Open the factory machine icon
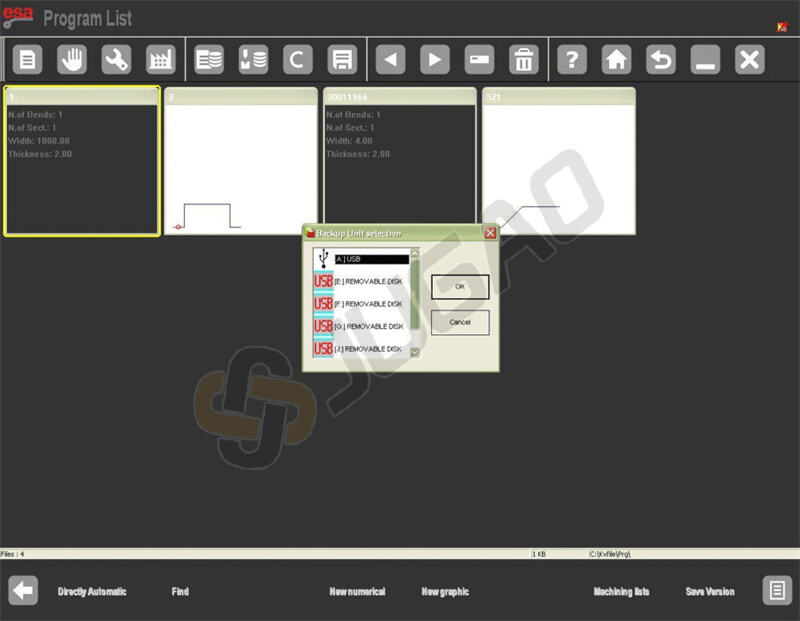This screenshot has width=800, height=621. coord(160,60)
